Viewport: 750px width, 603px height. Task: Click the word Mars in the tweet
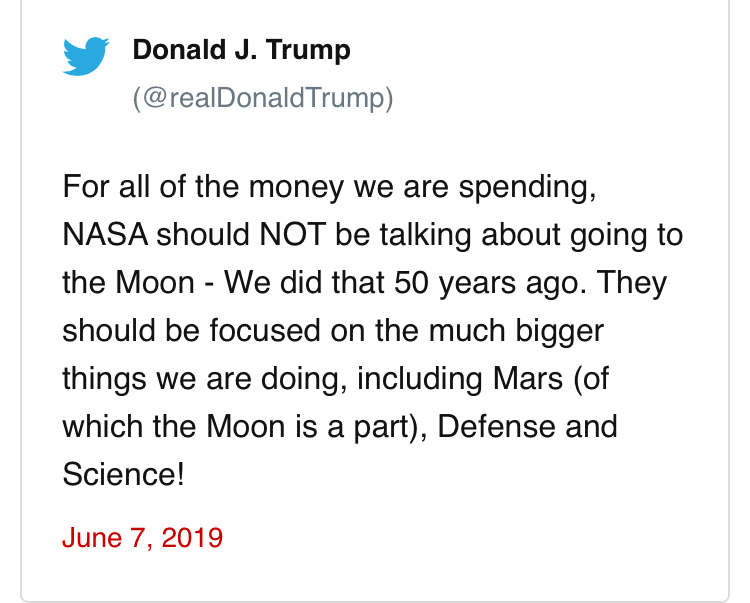pos(528,379)
